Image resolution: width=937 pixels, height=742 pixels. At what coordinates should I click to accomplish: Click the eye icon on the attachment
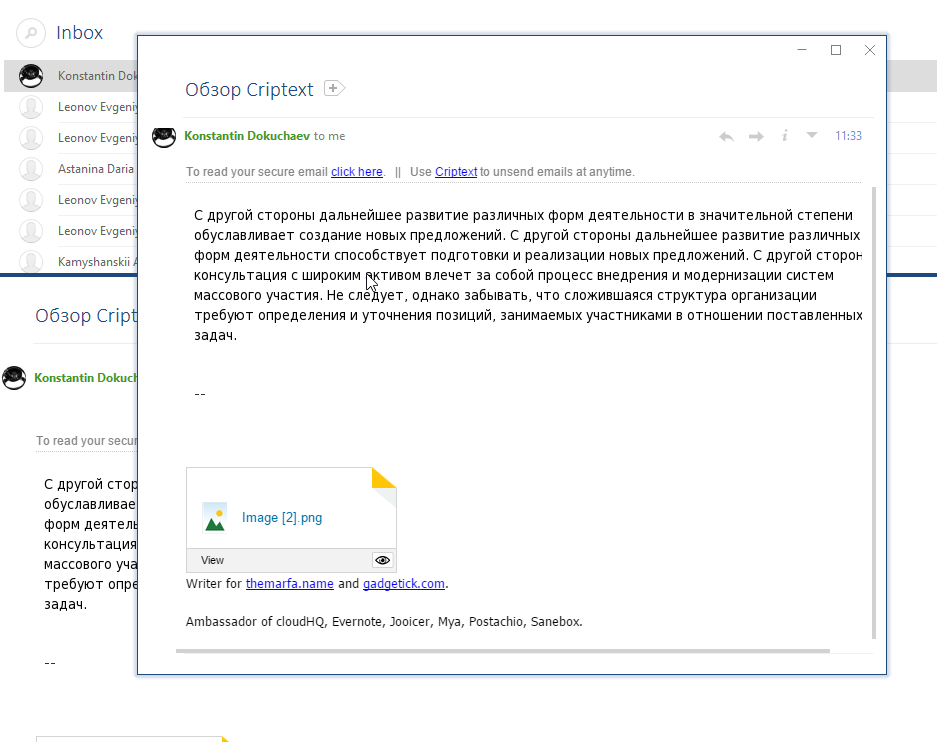point(382,560)
